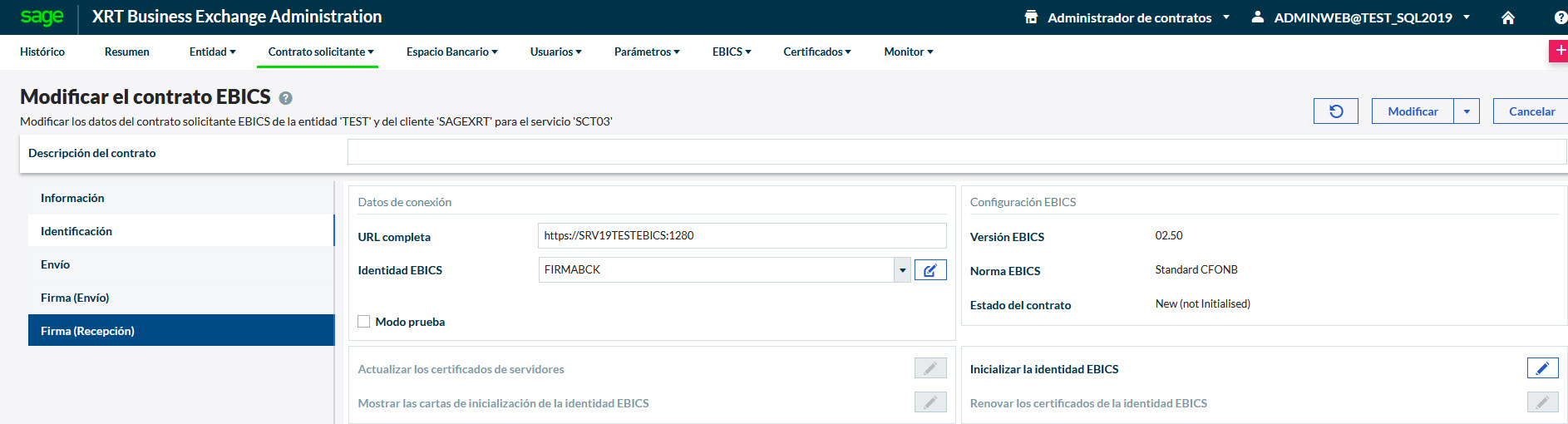Open the ADMINWEB@TEST_SQL2019 user menu
Viewport: 1568px width, 424px height.
1362,17
